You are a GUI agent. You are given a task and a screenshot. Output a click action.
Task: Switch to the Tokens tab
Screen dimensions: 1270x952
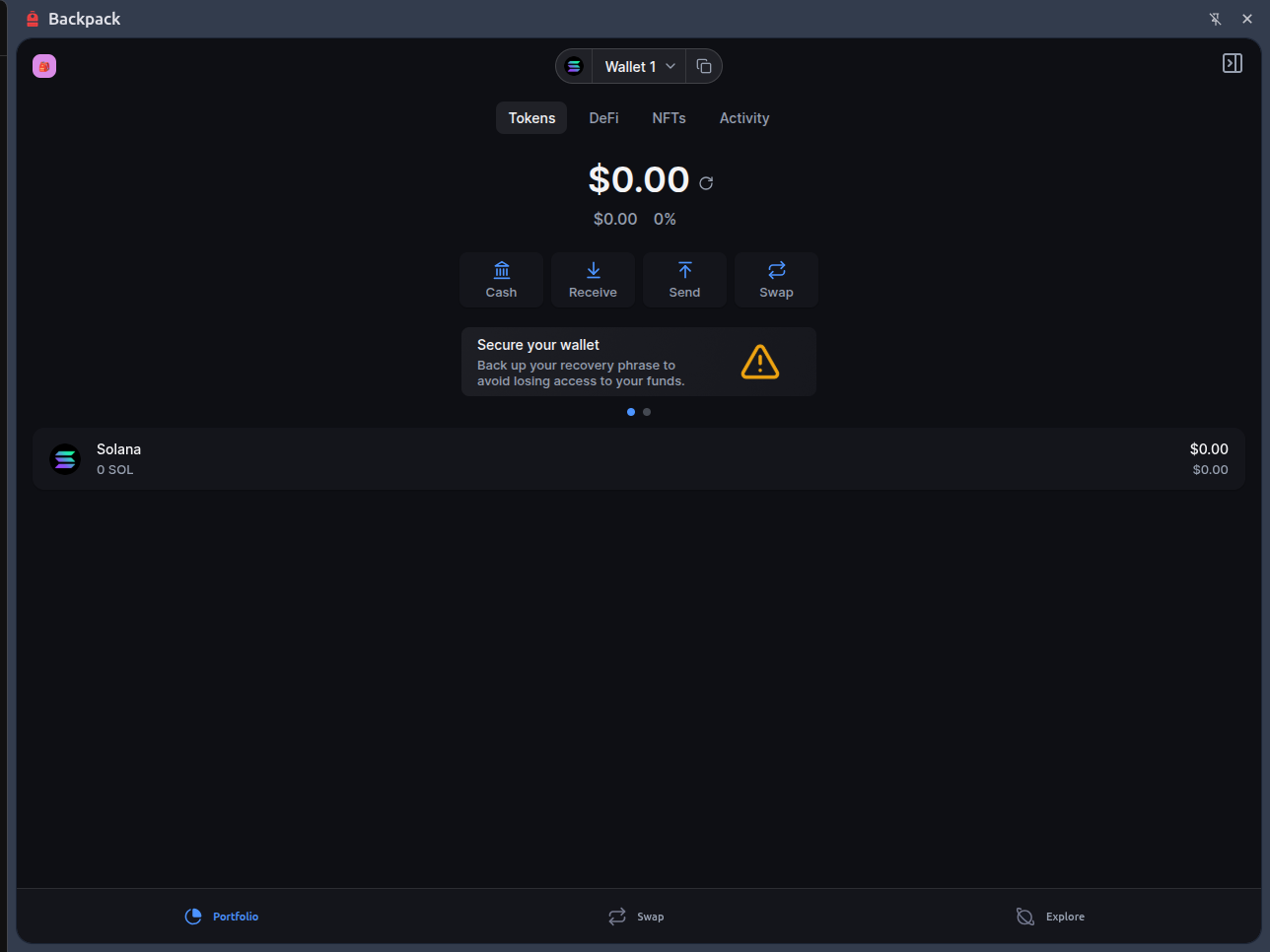pyautogui.click(x=531, y=118)
